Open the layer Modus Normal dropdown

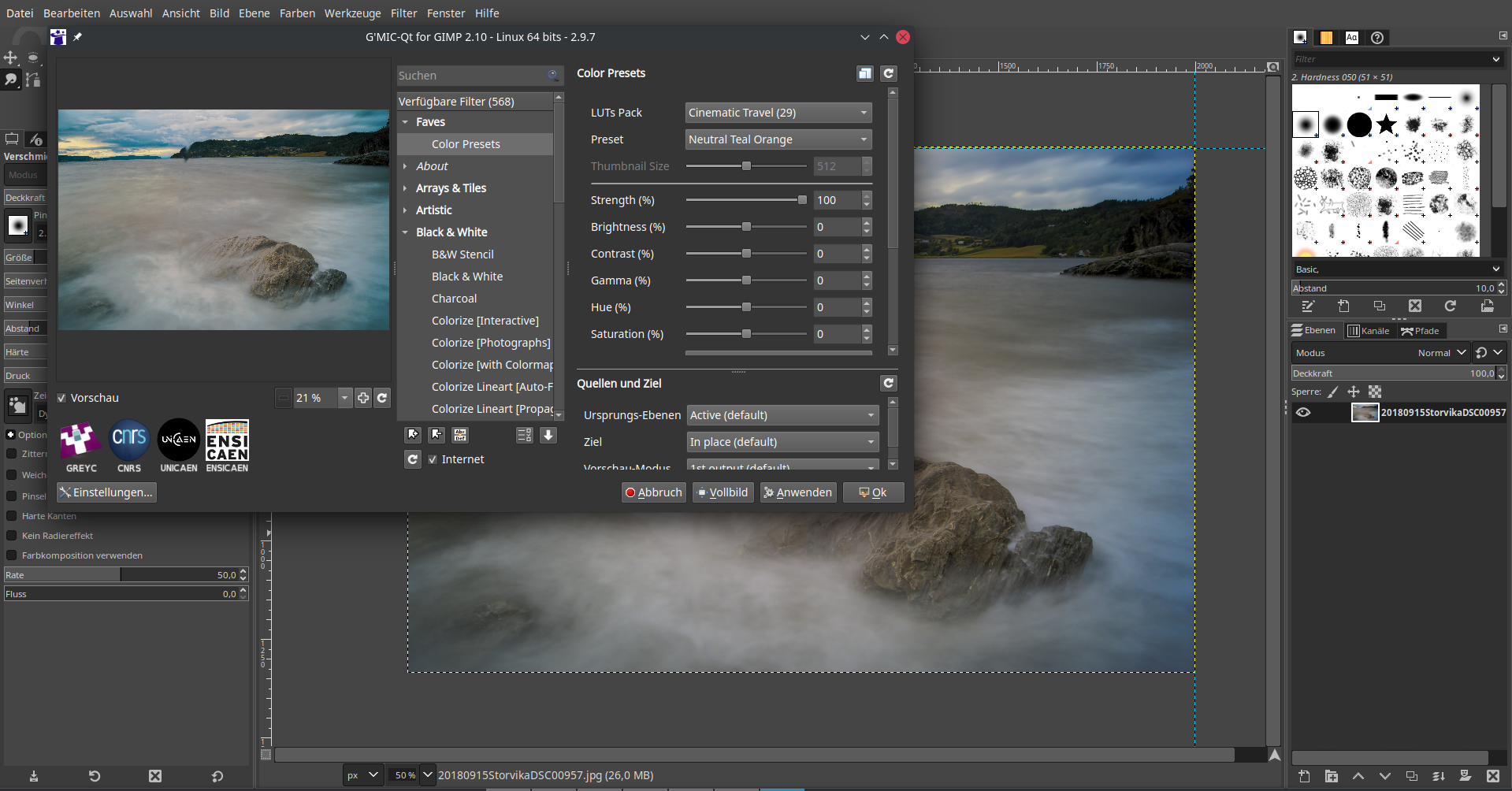(x=1443, y=353)
